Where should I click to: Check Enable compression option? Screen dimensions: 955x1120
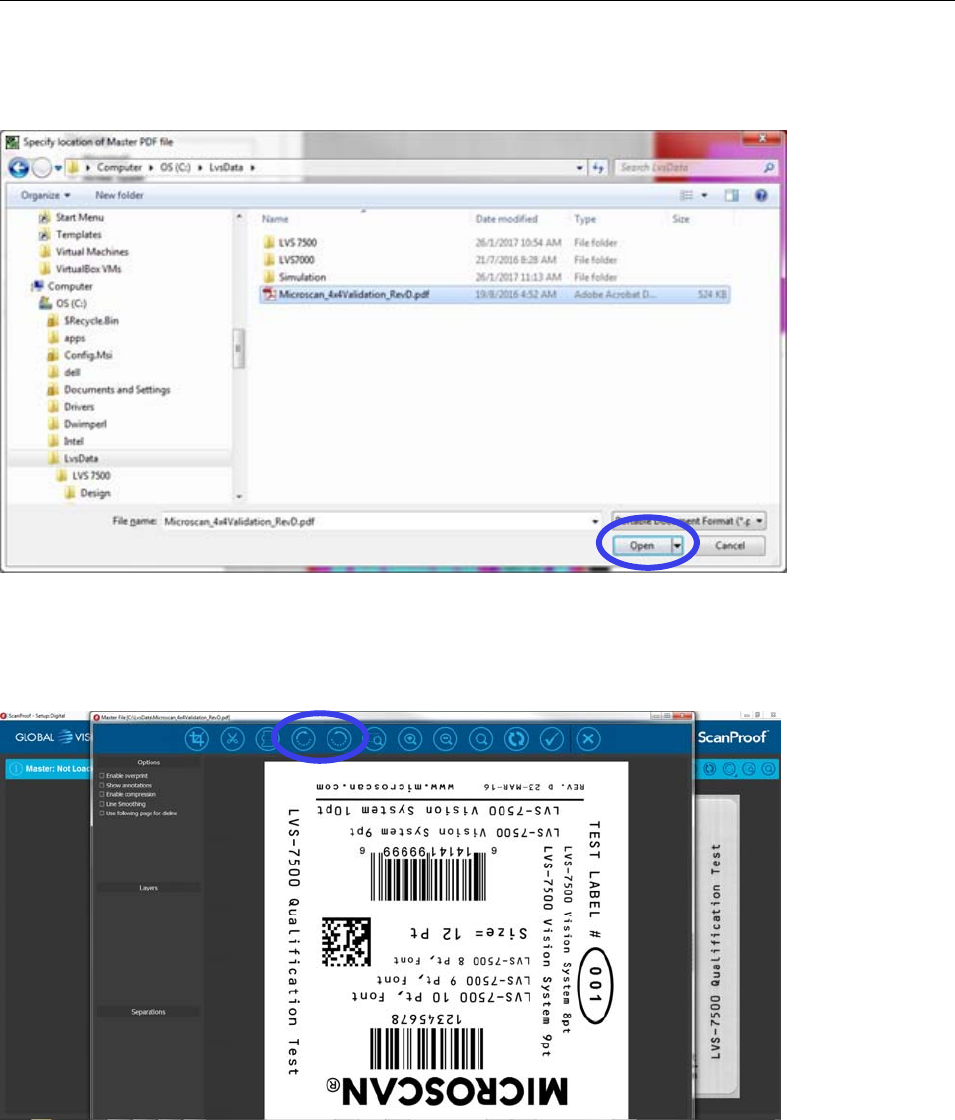coord(102,794)
